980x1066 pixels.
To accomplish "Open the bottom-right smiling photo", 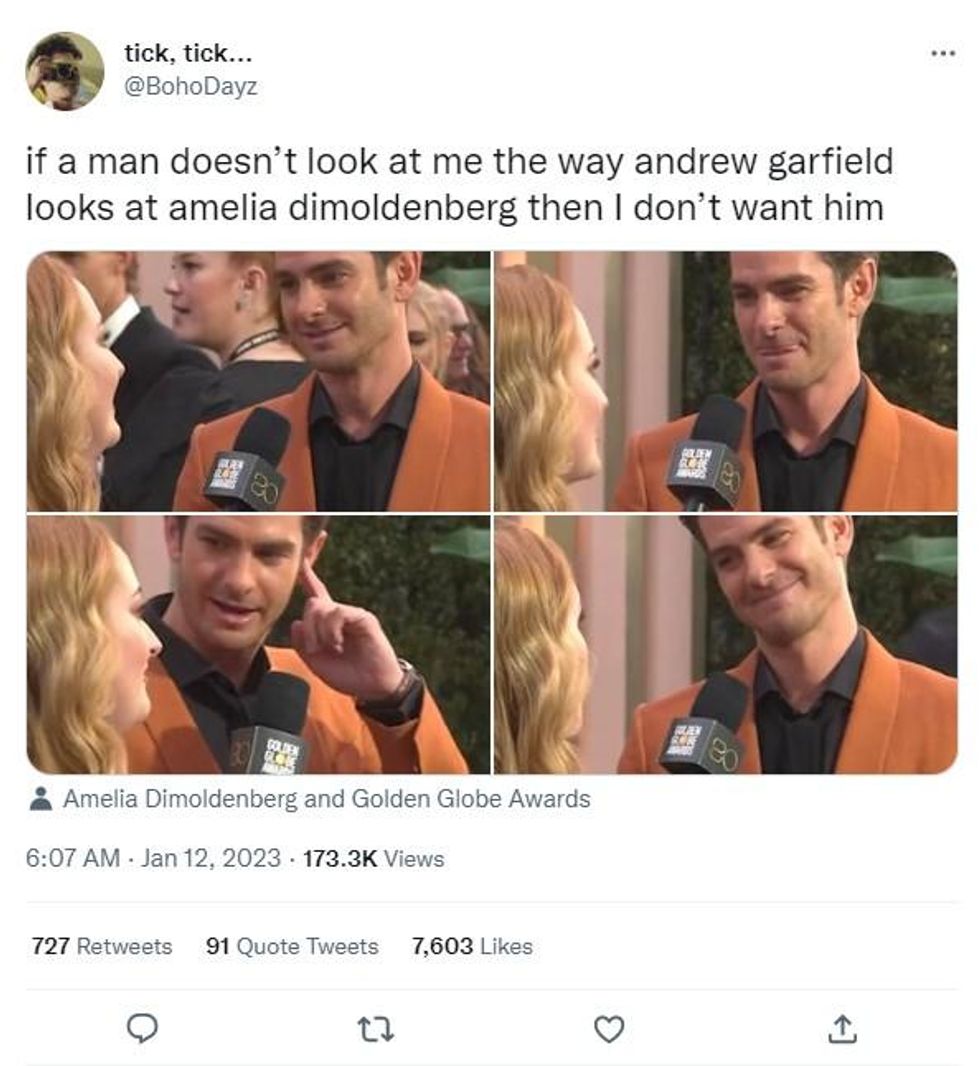I will 726,644.
